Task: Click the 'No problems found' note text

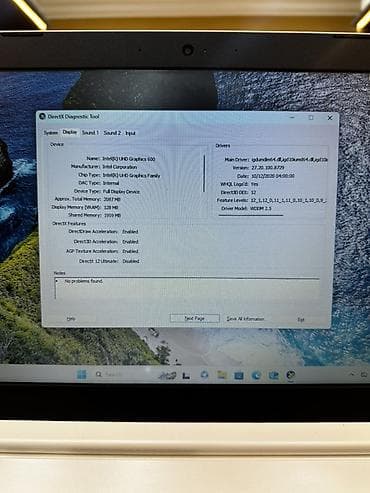Action: 84,281
